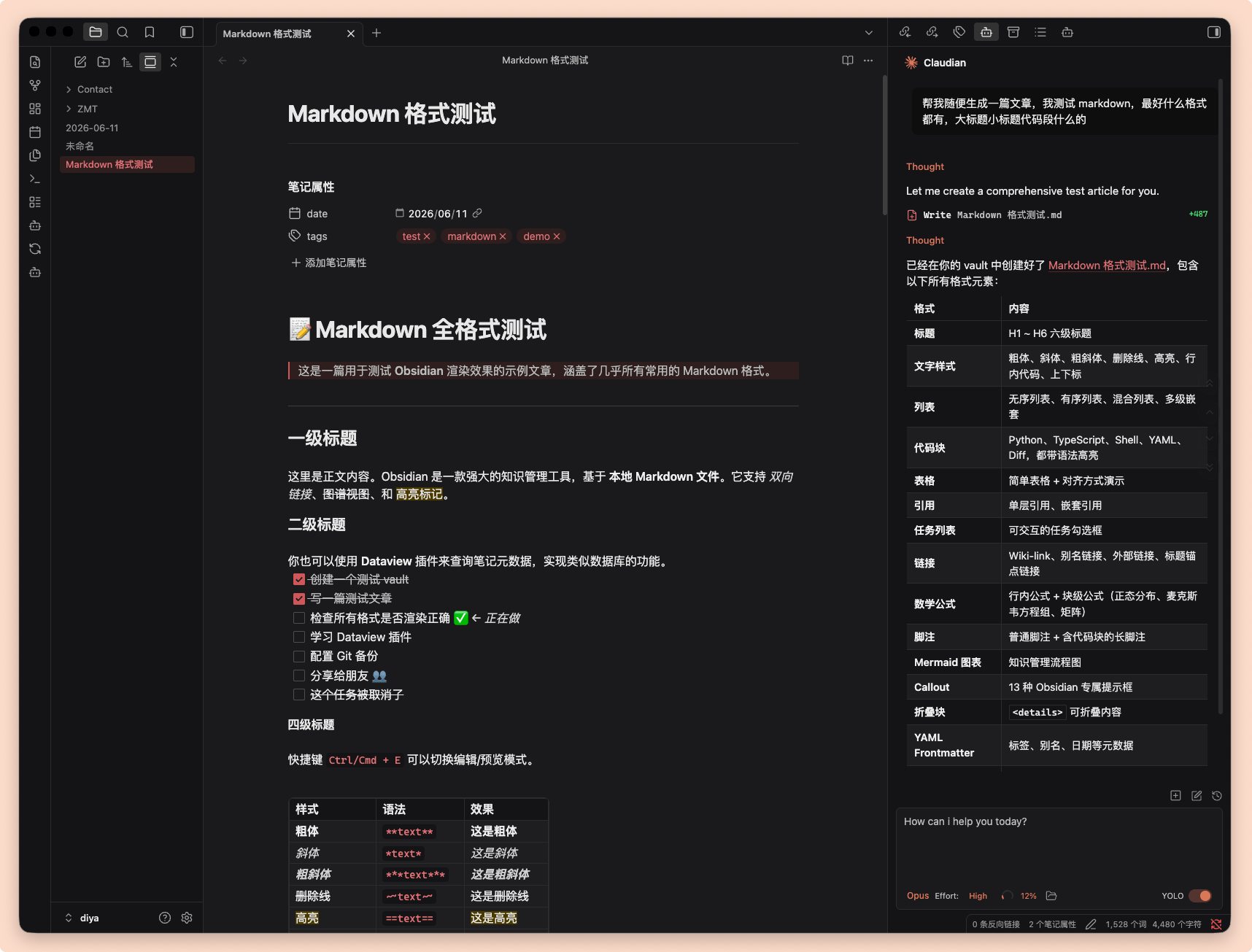Click the insert template icon in ribbon

click(x=35, y=155)
